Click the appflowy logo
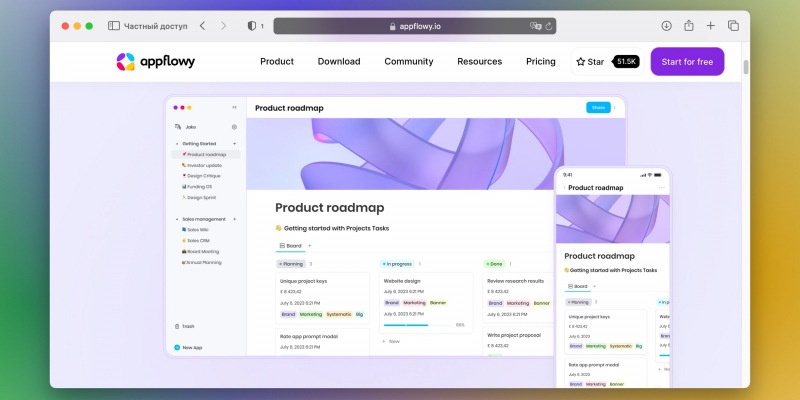This screenshot has width=800, height=400. coord(156,62)
